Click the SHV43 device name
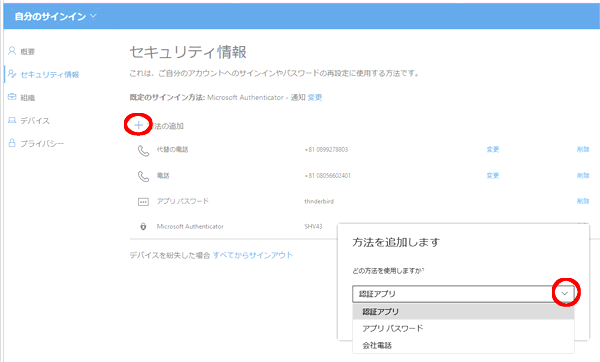This screenshot has height=362, width=600. [x=313, y=227]
